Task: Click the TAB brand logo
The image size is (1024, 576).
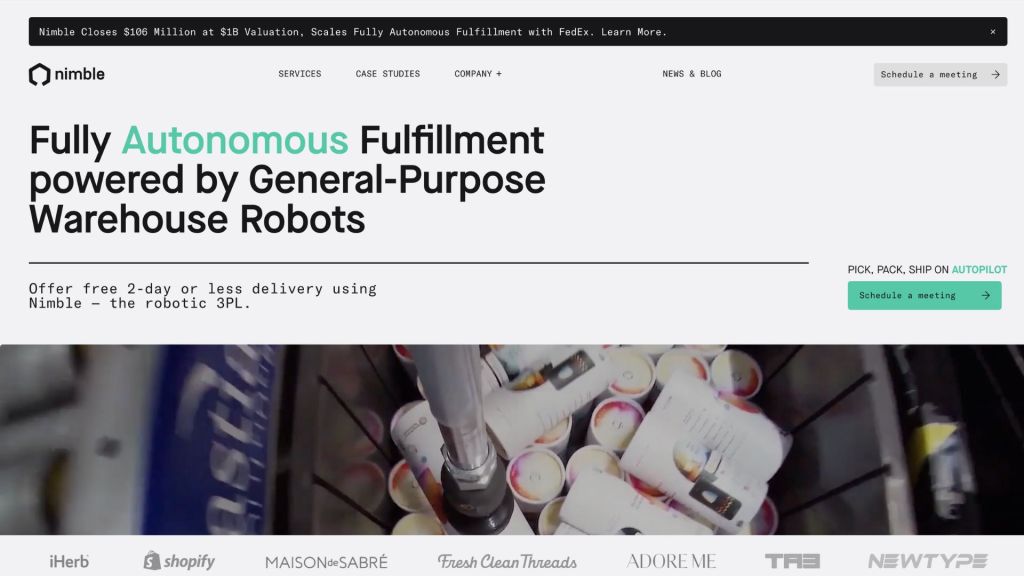Action: pos(792,561)
